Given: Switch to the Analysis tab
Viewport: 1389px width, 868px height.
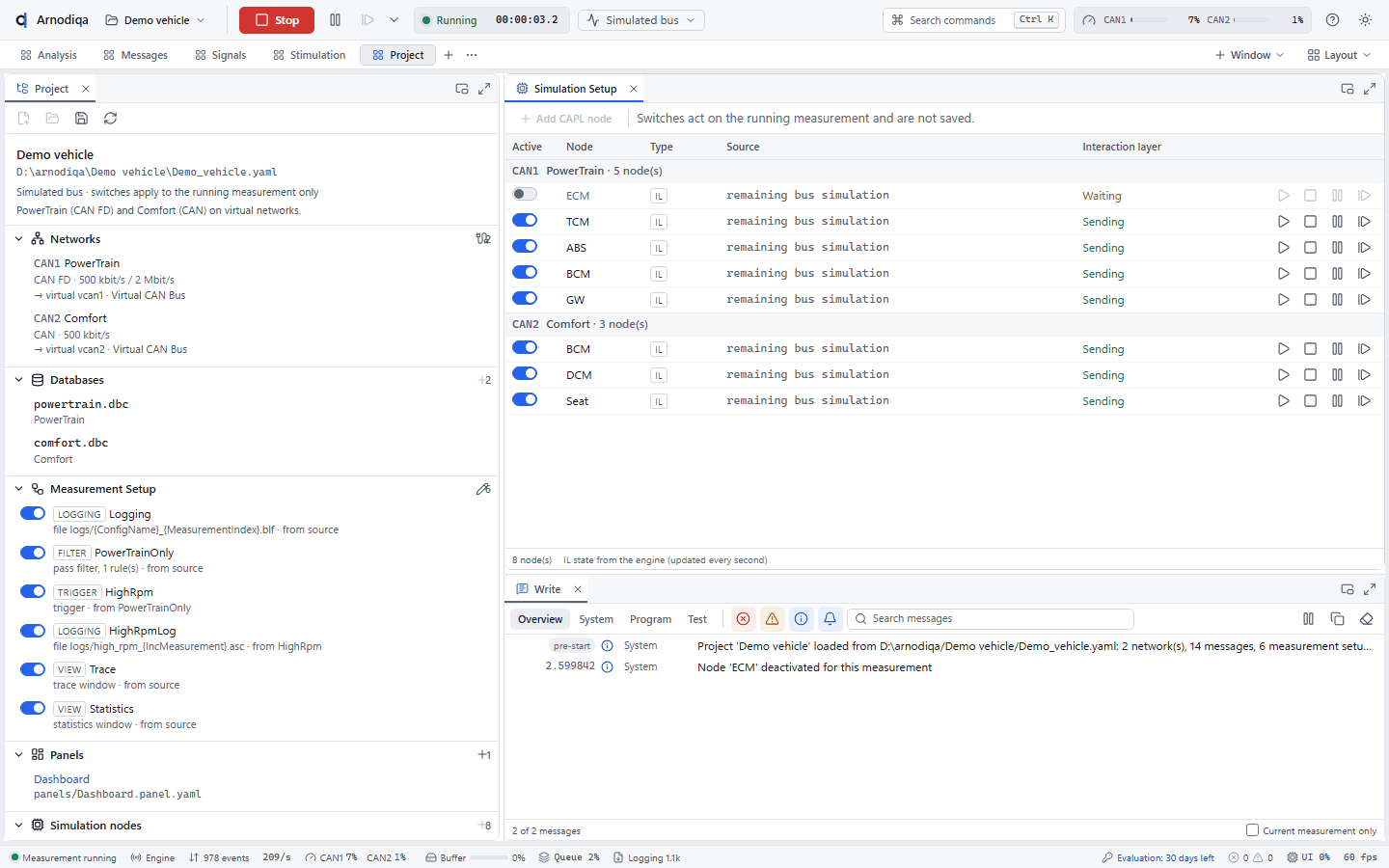Looking at the screenshot, I should [48, 55].
